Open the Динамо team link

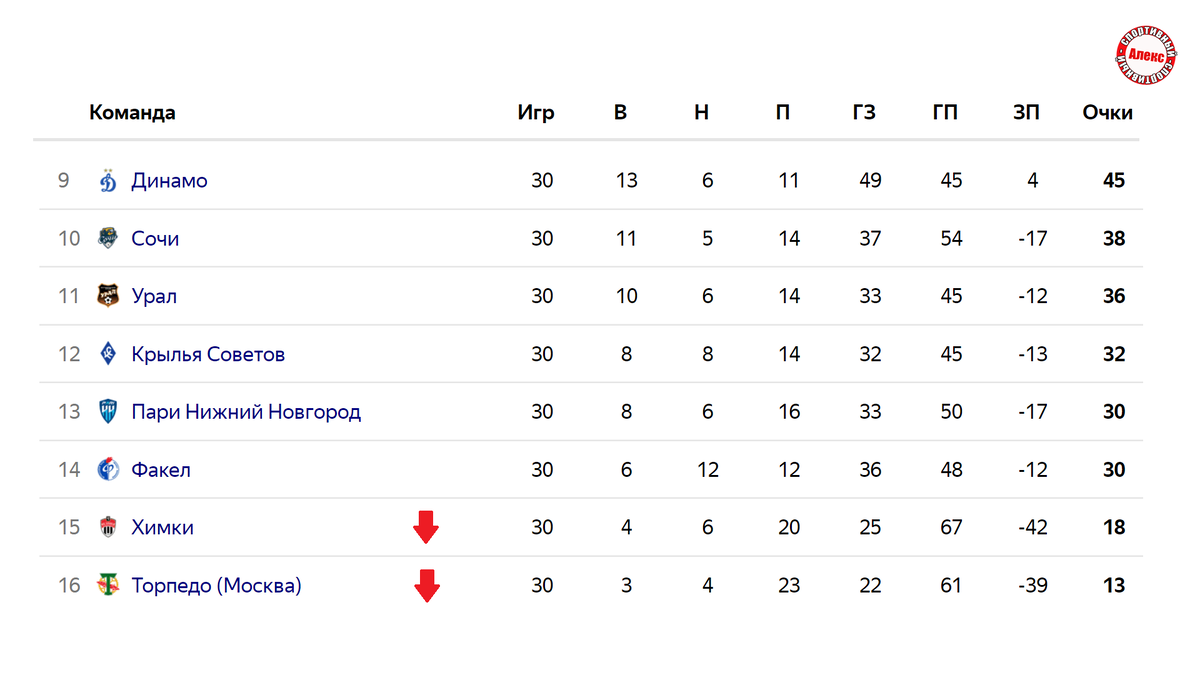click(169, 181)
